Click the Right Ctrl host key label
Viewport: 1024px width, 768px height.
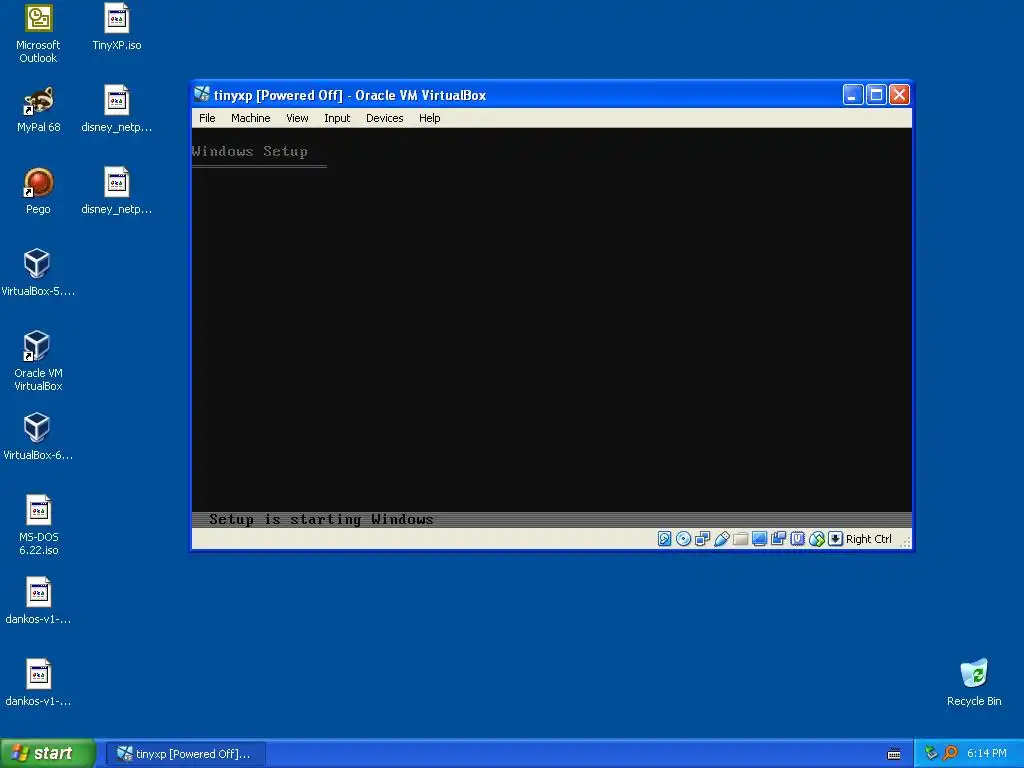[x=869, y=539]
